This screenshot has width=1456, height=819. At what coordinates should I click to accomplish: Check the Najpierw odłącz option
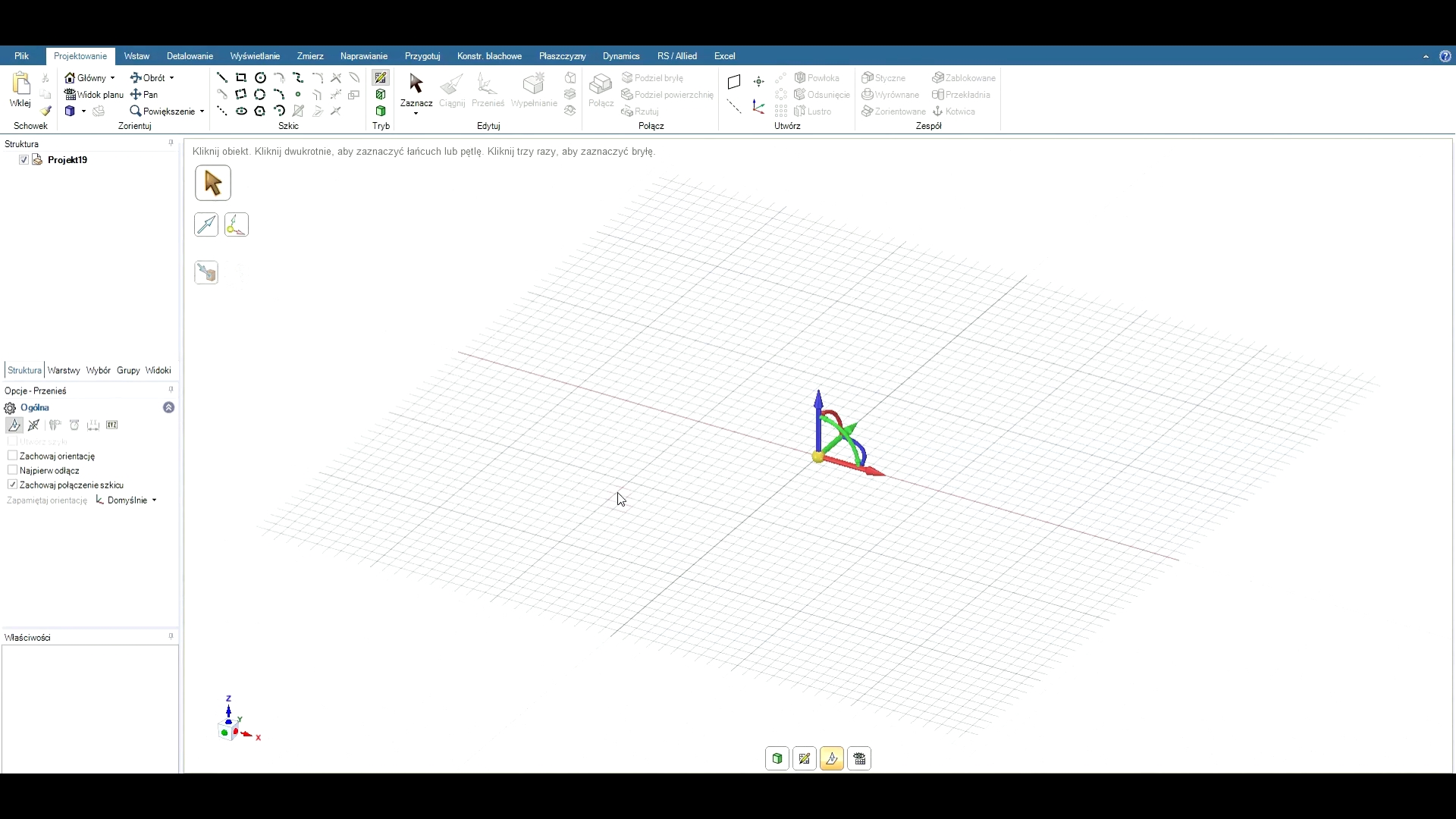12,470
